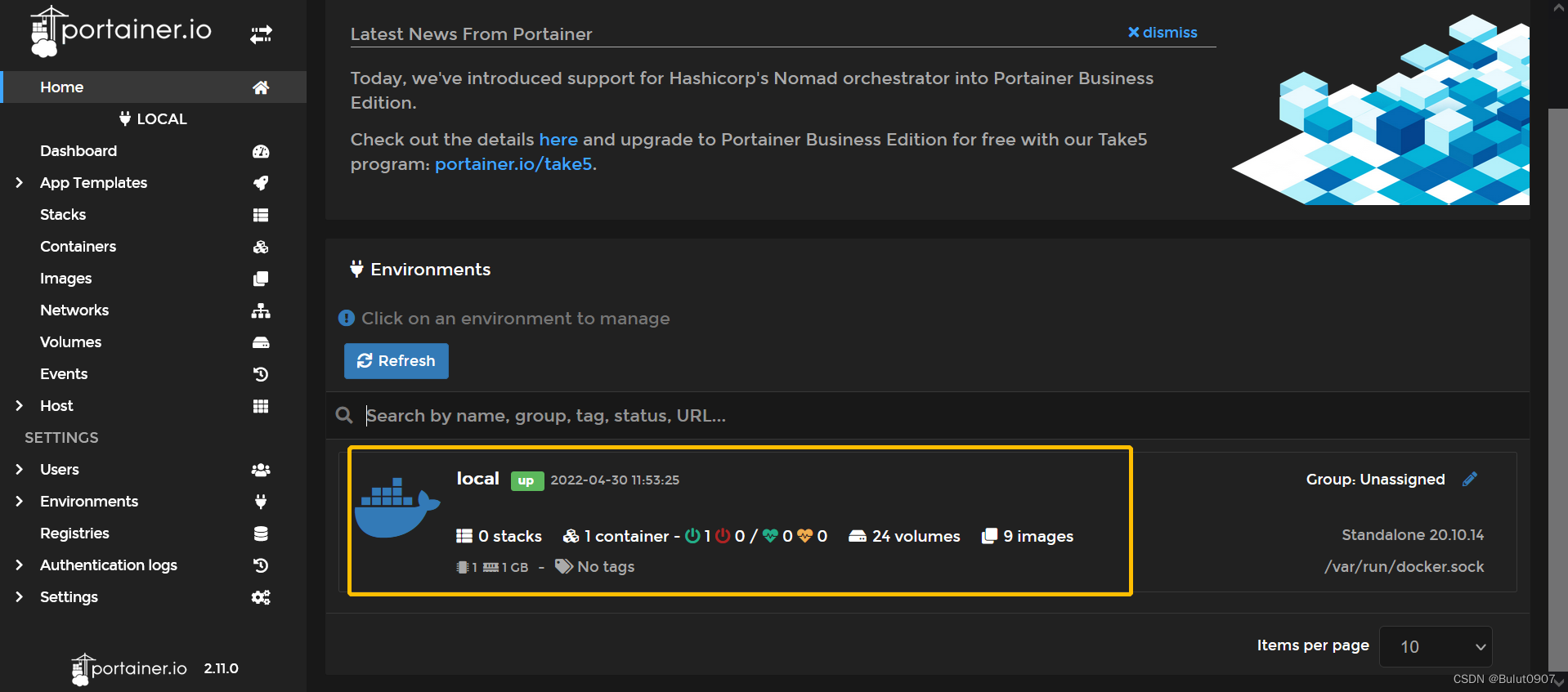The width and height of the screenshot is (1568, 692).
Task: Open the Registries page
Action: [74, 533]
